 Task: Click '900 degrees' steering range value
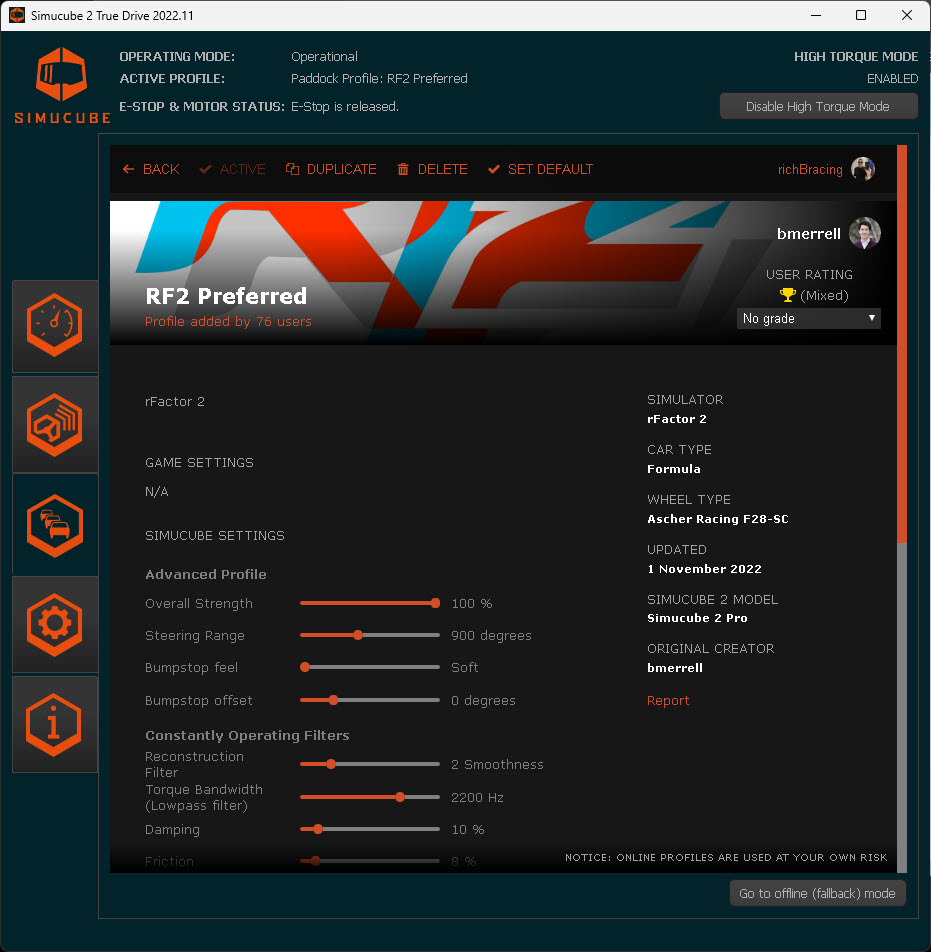(491, 635)
